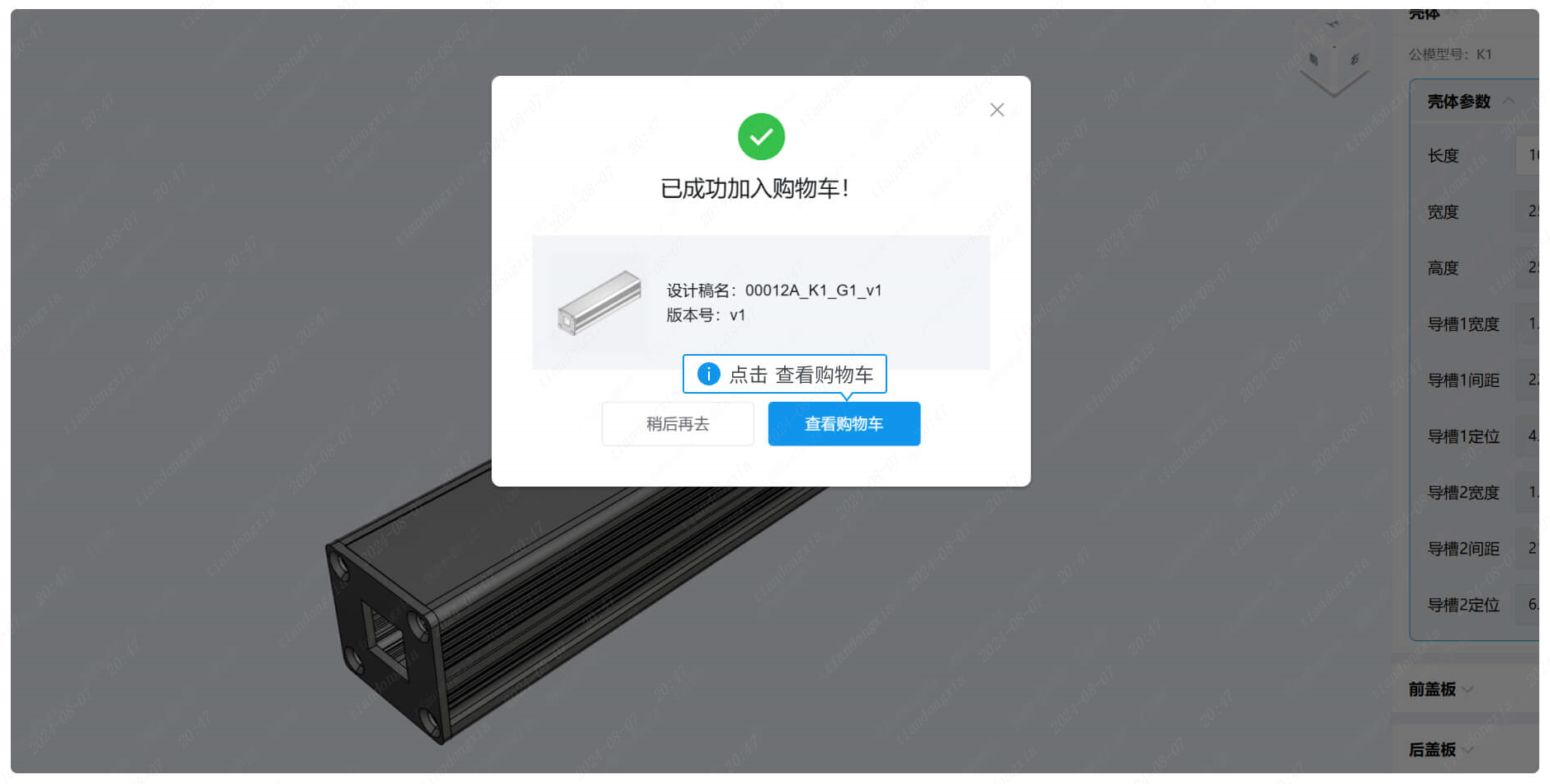Click the 导槽2宽度 value field
This screenshot has width=1550, height=784.
coord(1528,492)
